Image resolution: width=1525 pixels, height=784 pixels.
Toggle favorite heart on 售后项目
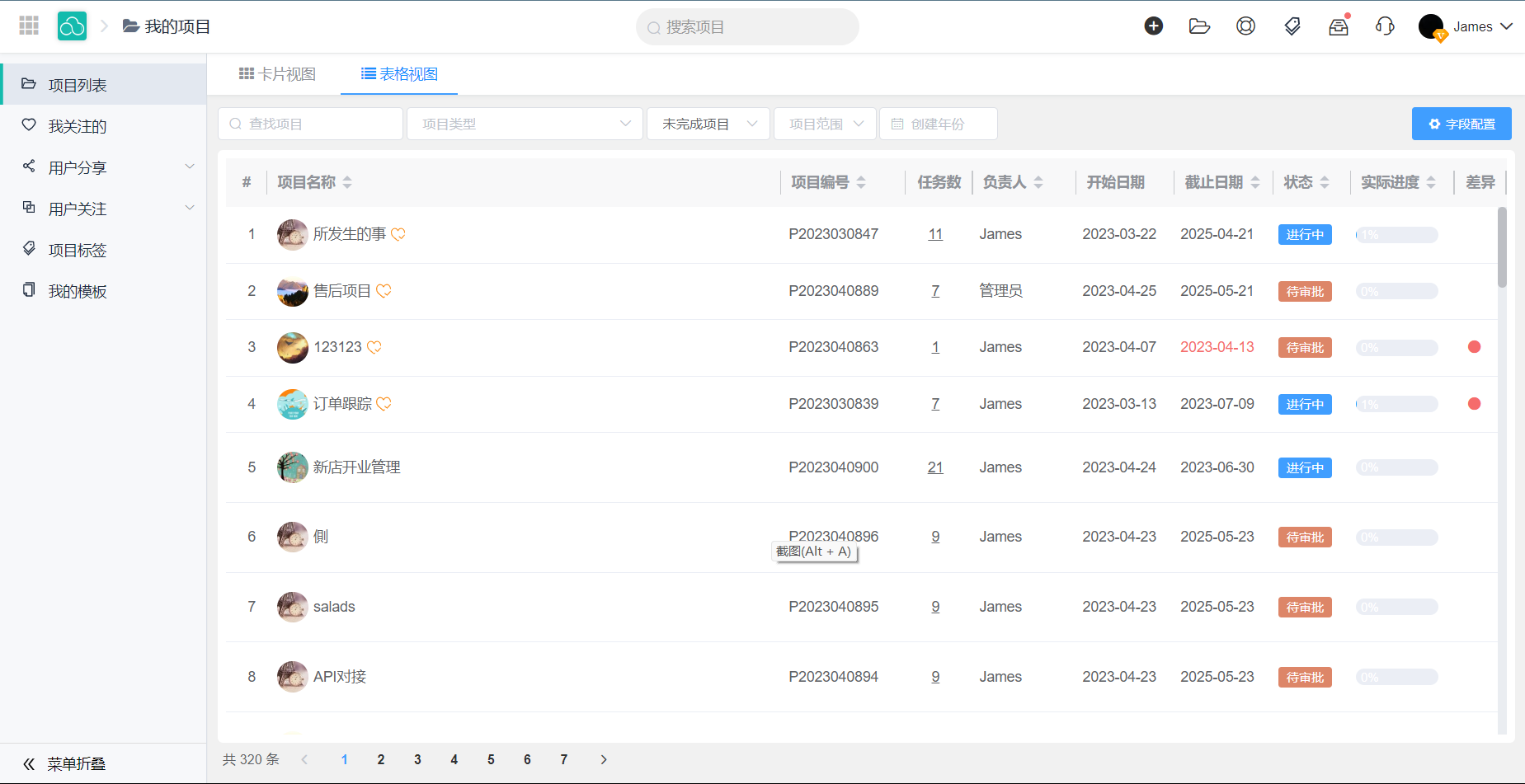(384, 291)
